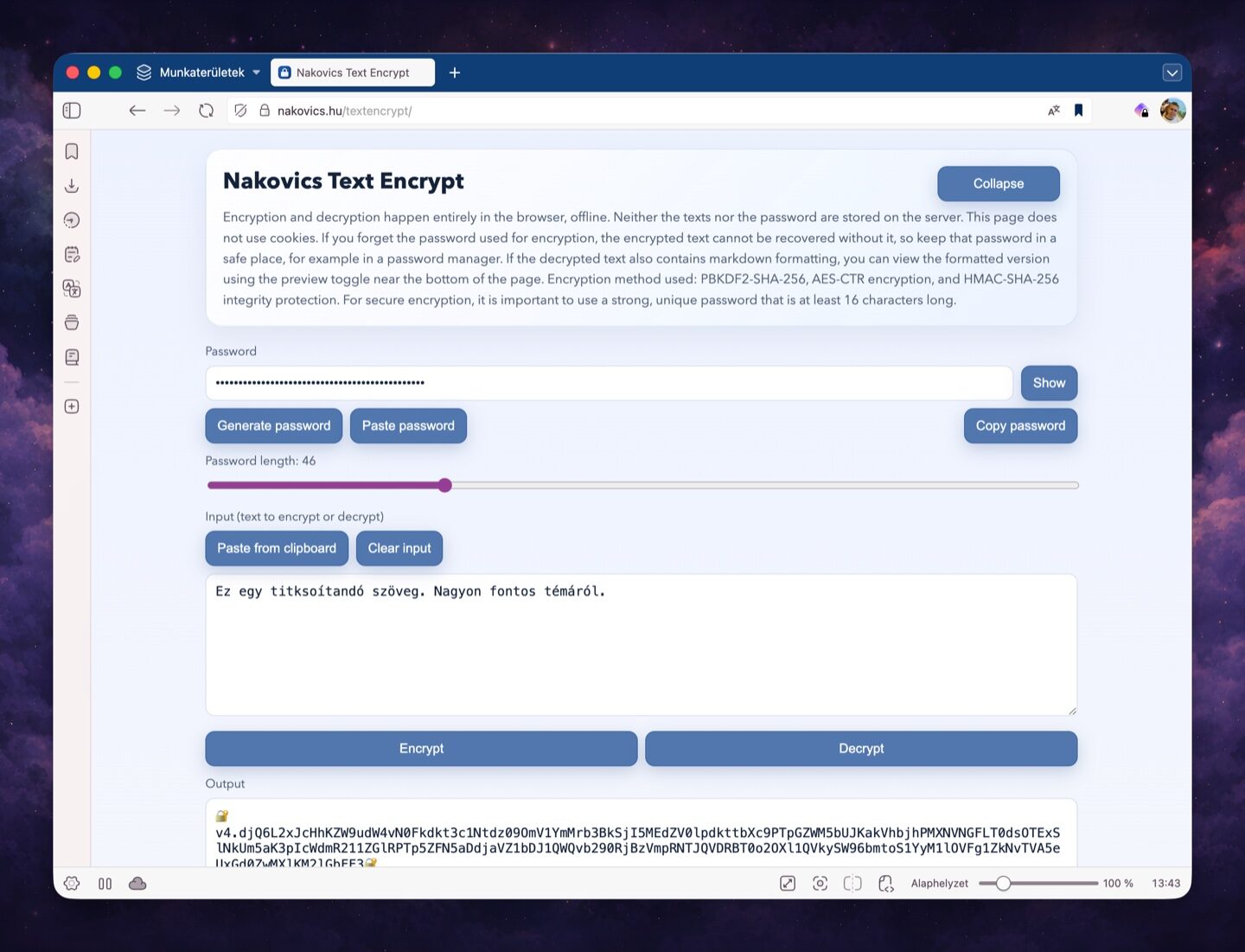Capture the page with camera icon
Screen dimensions: 1245x952
coord(820,884)
